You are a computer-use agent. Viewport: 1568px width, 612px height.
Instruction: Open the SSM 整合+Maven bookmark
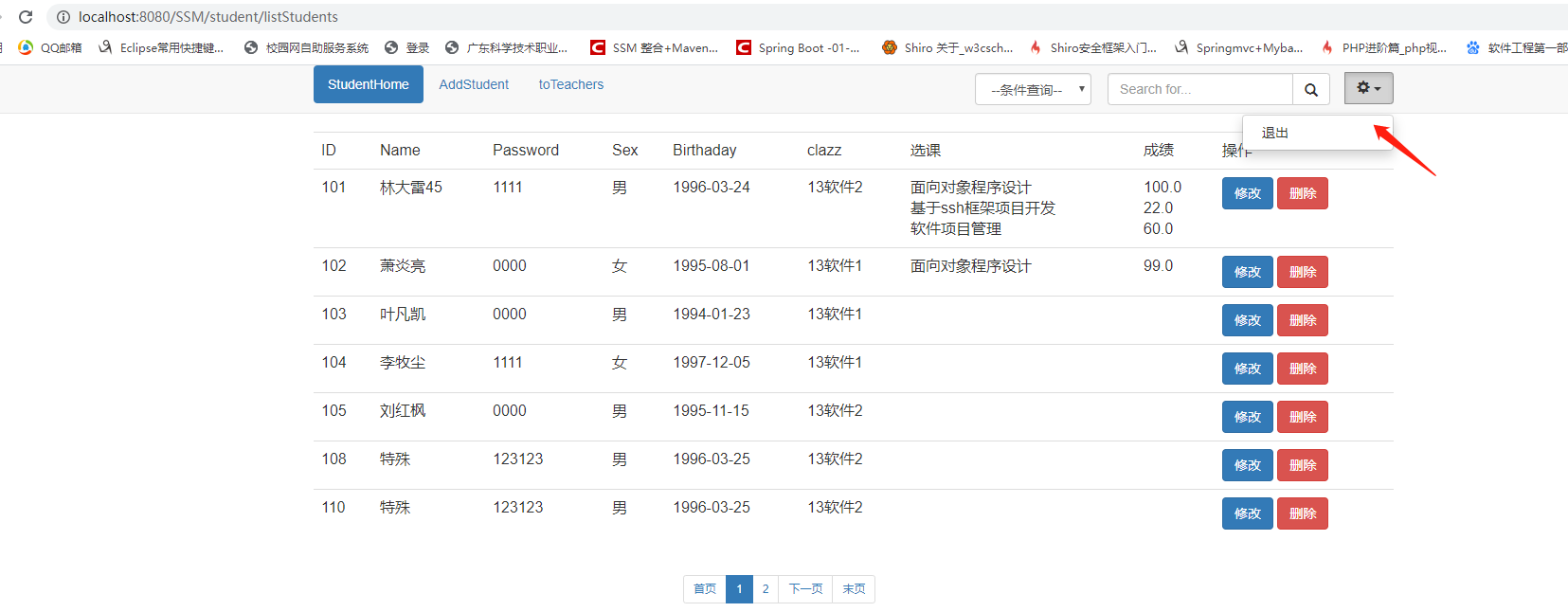[x=655, y=47]
